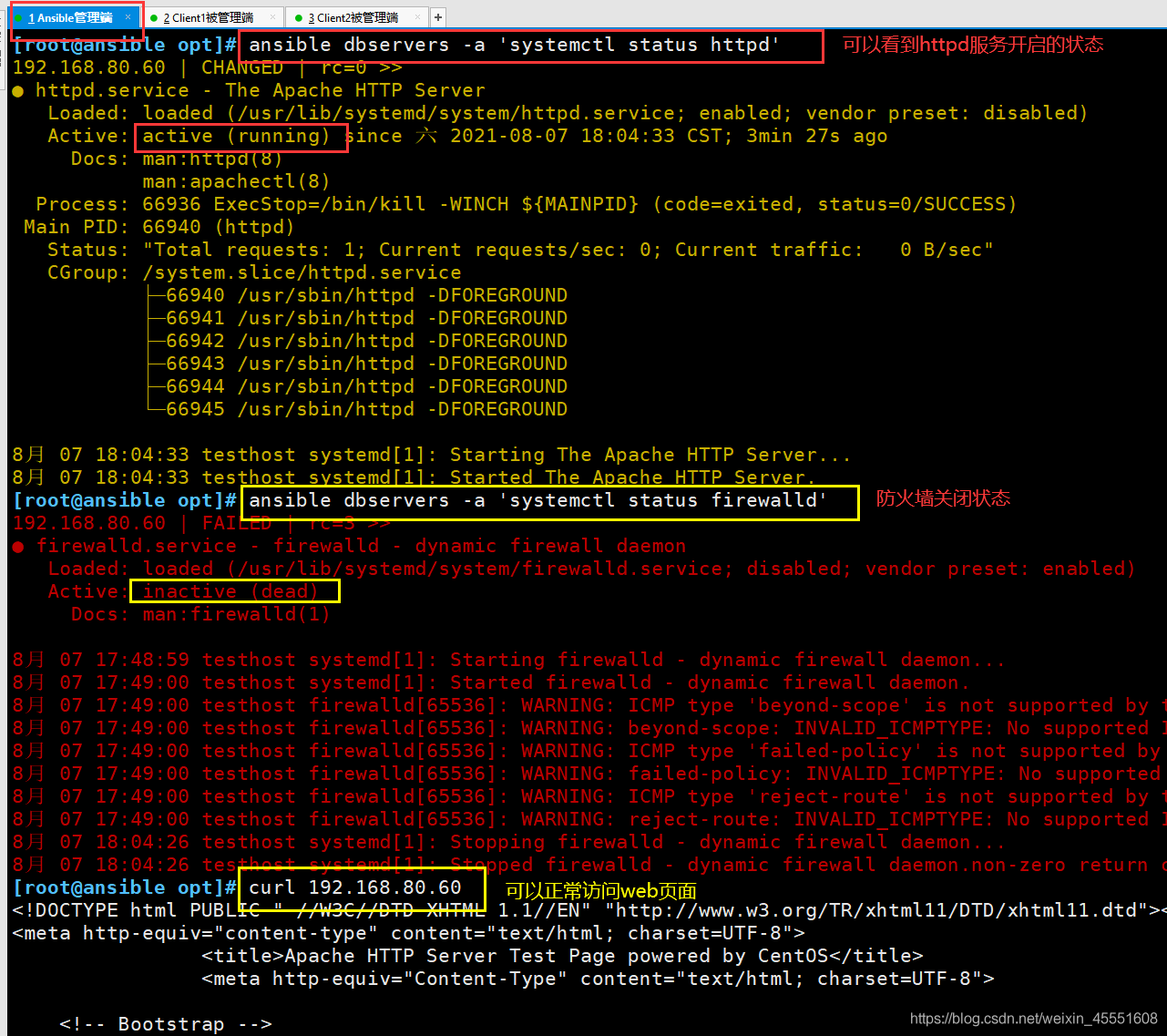Click the 'beyond-scope: INVALID_ICMPTYPE' warning line
The height and width of the screenshot is (1036, 1167).
coord(589,728)
